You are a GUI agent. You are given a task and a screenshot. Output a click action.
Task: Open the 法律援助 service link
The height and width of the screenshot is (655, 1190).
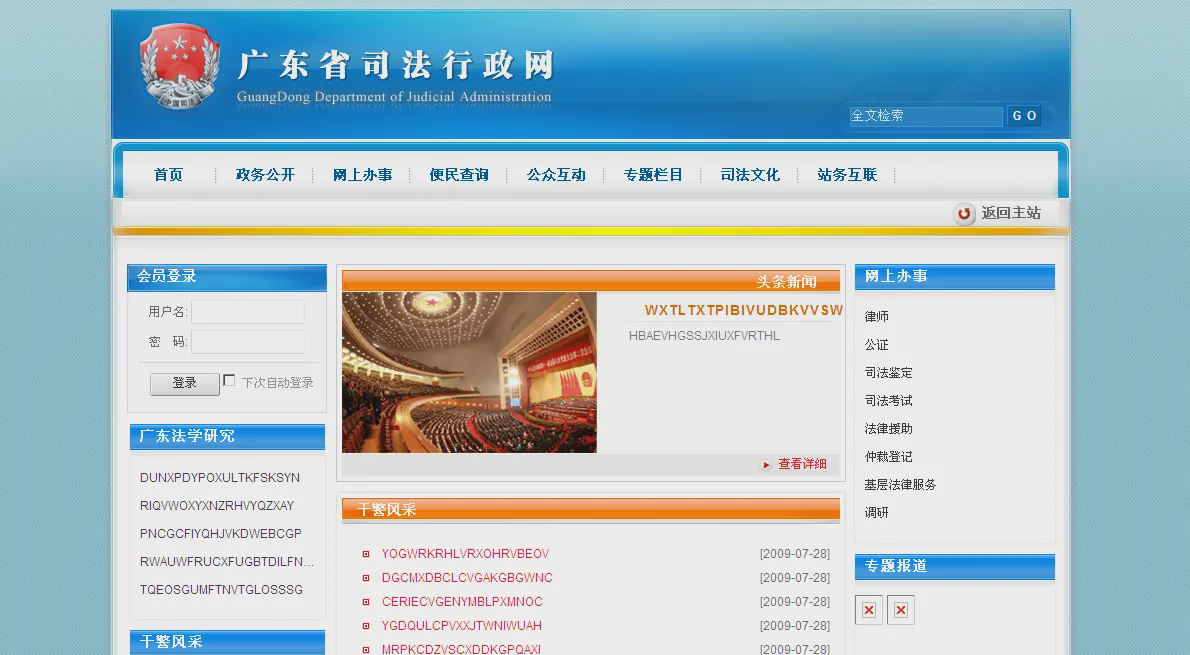[889, 429]
